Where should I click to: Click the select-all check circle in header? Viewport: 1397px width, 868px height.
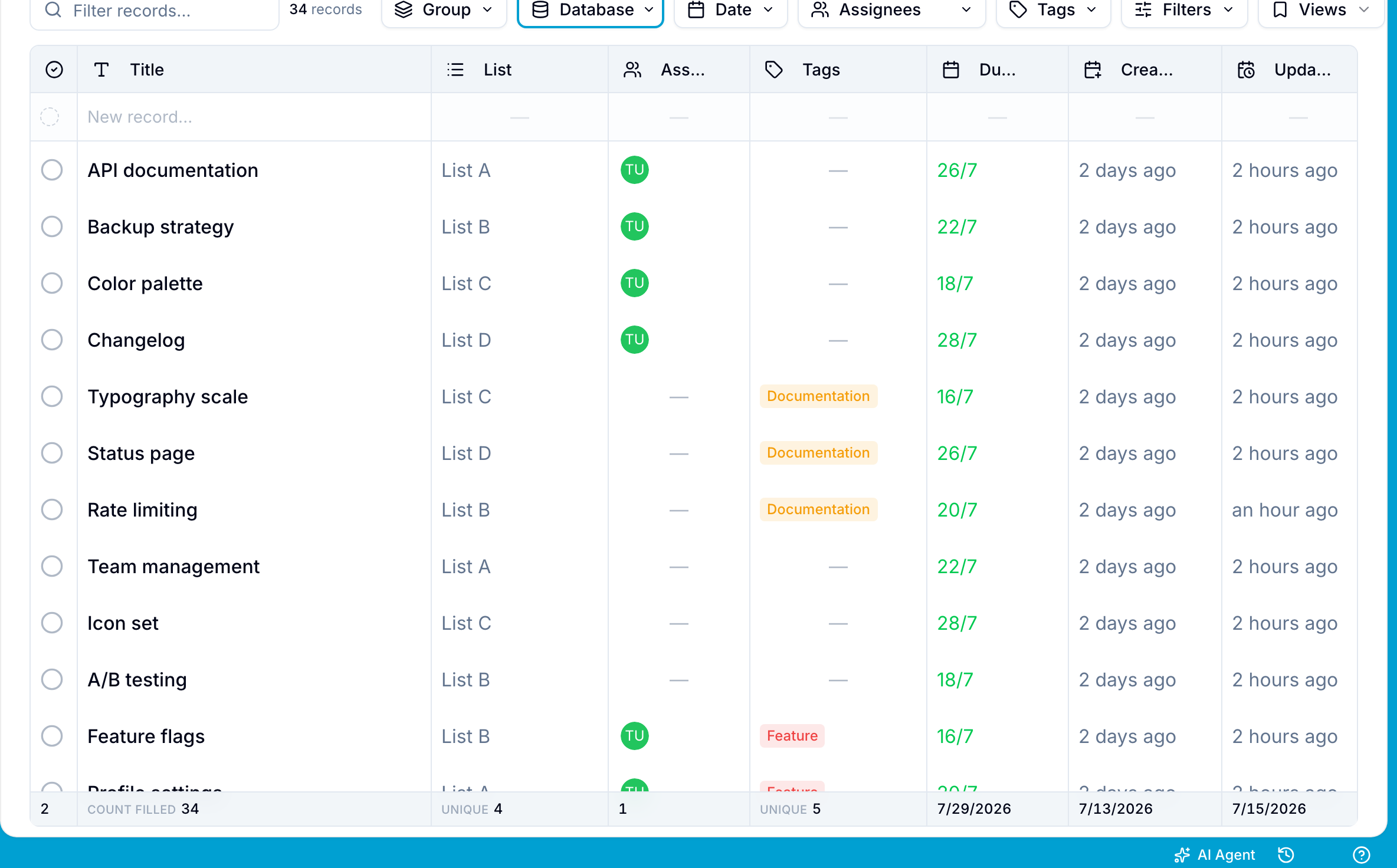coord(54,70)
